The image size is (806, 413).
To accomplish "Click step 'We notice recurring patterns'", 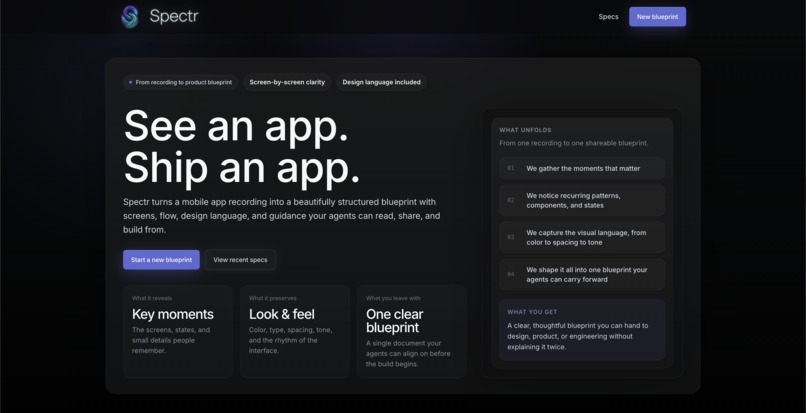I will 582,200.
